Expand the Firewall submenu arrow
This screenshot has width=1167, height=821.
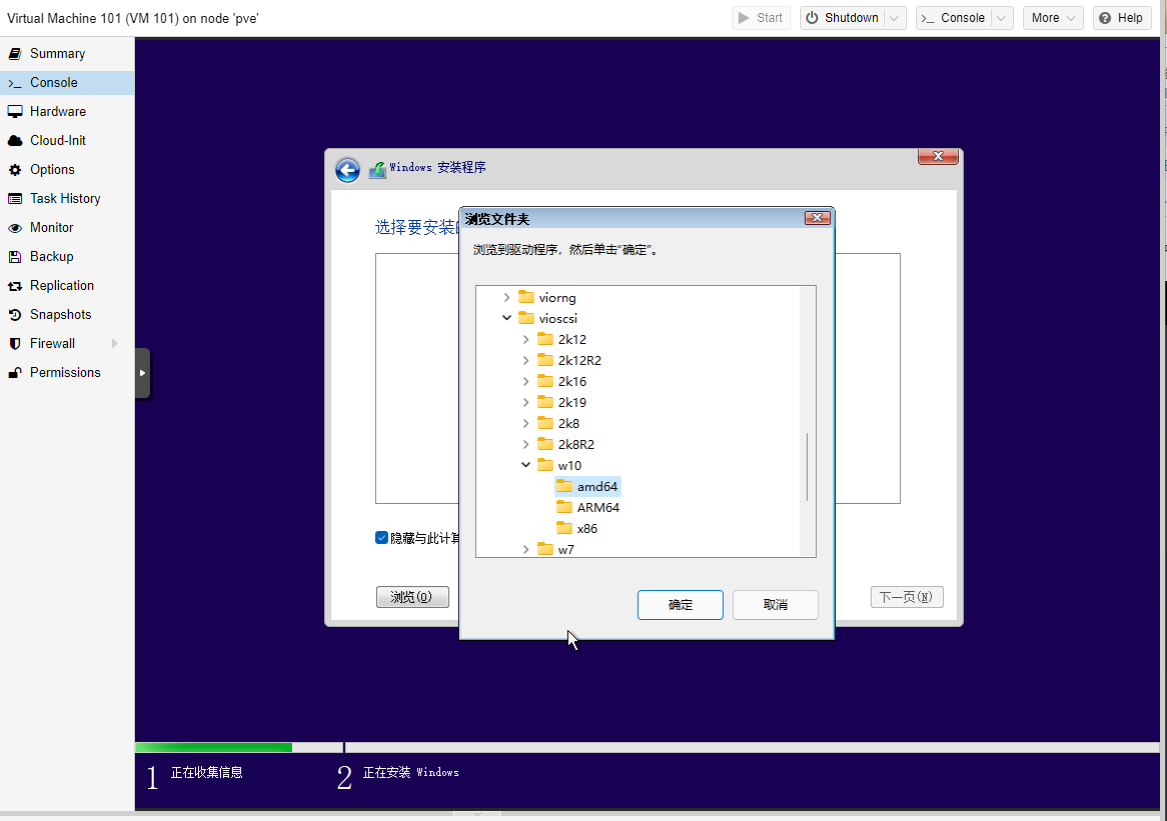click(115, 343)
